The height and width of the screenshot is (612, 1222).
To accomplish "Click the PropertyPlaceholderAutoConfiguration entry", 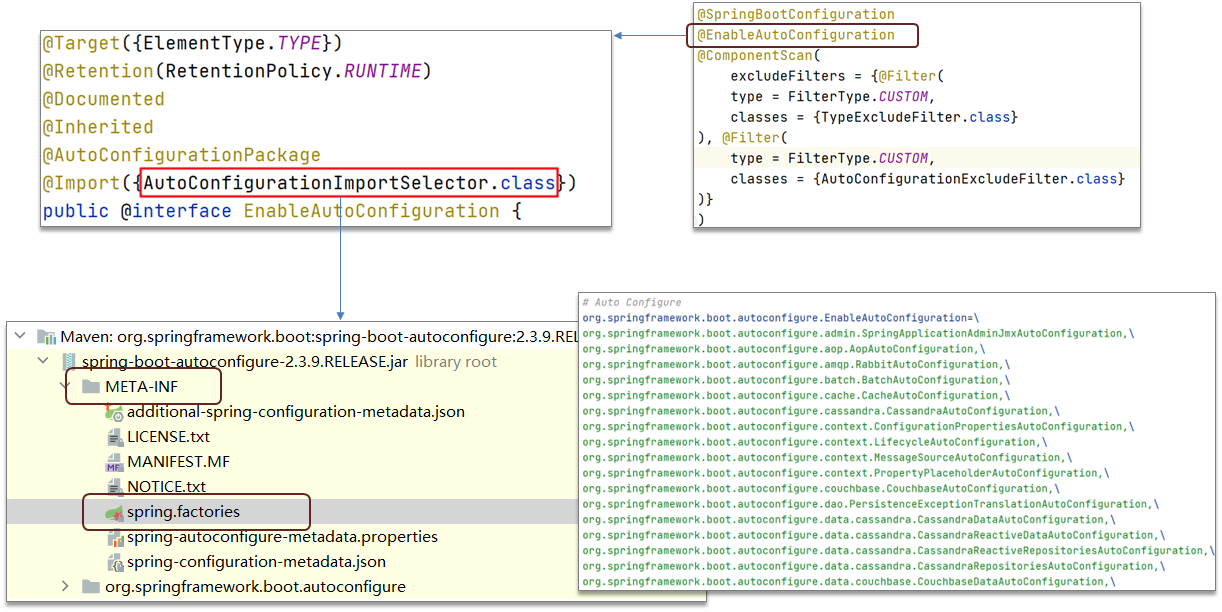I will [845, 473].
